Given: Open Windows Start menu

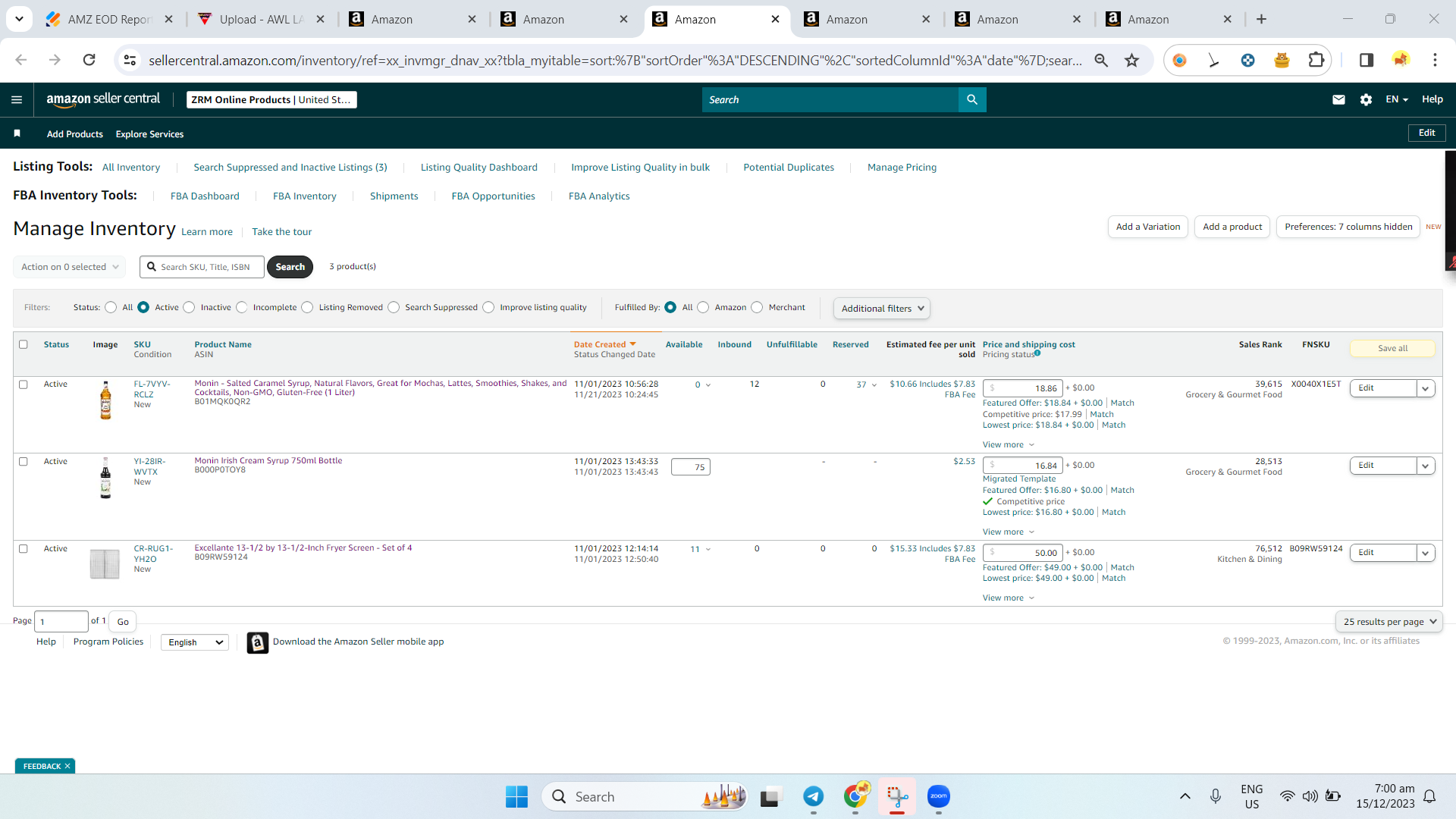Looking at the screenshot, I should (516, 796).
